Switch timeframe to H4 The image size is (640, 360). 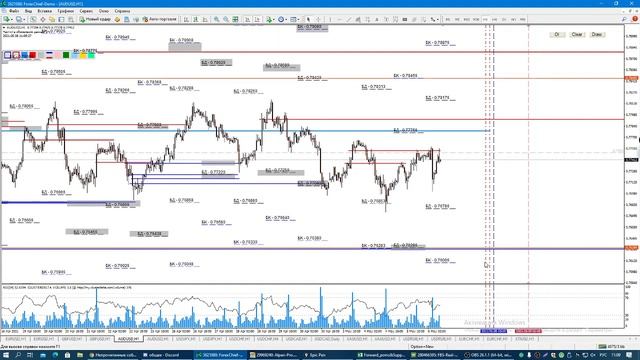click(495, 19)
